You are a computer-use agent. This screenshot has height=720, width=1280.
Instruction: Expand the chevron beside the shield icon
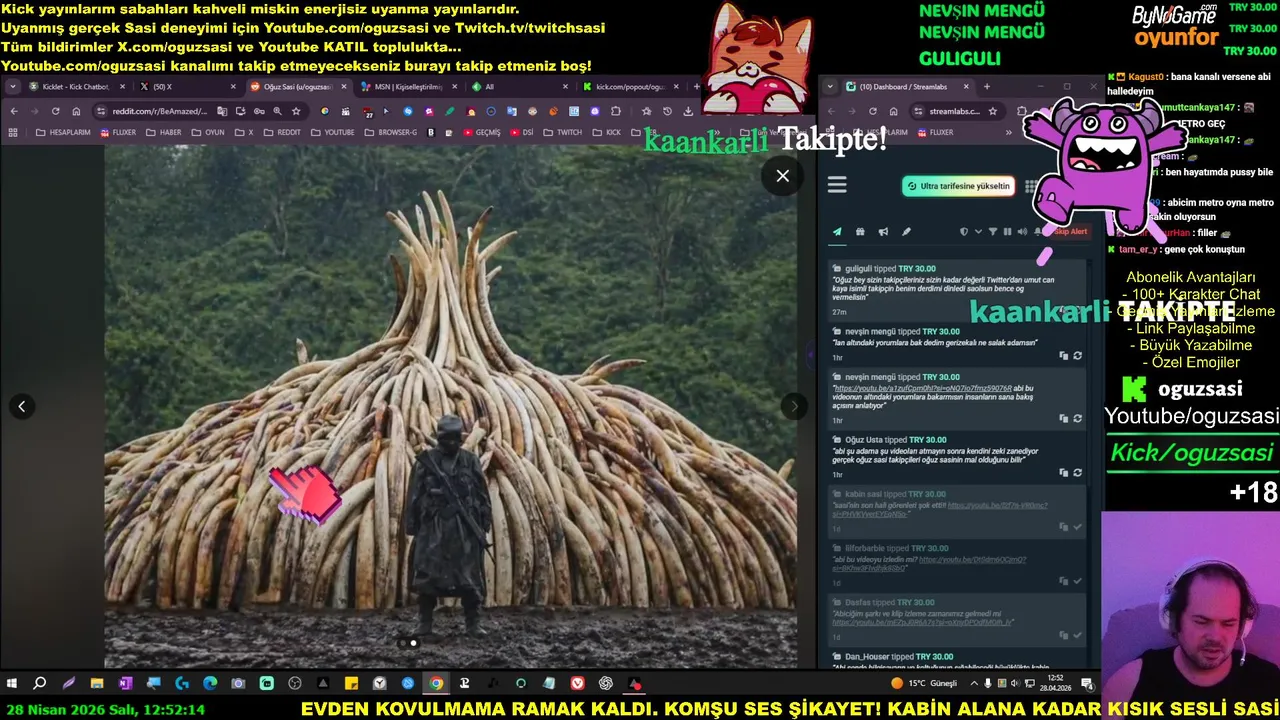[978, 232]
